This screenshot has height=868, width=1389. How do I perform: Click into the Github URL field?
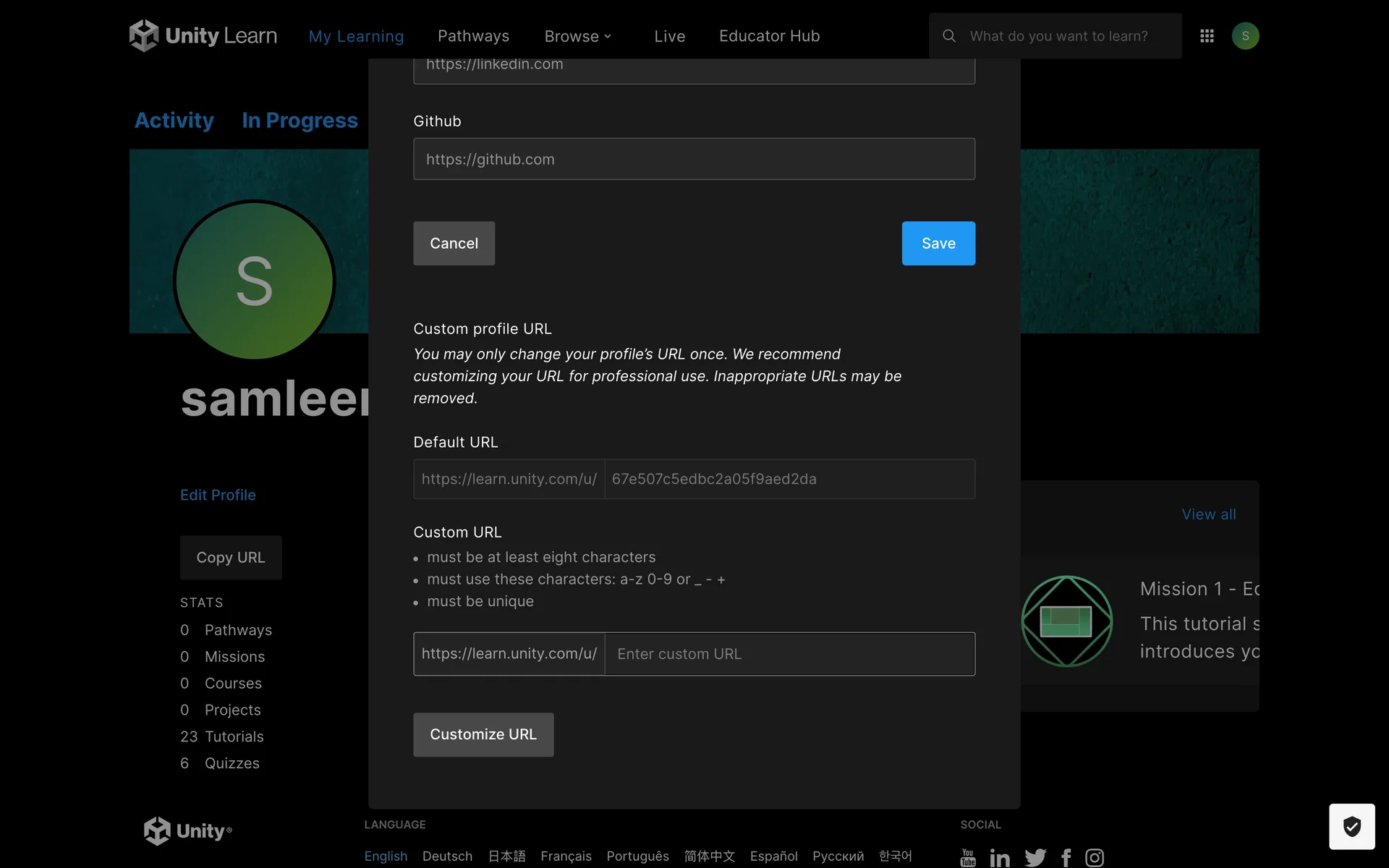694,159
